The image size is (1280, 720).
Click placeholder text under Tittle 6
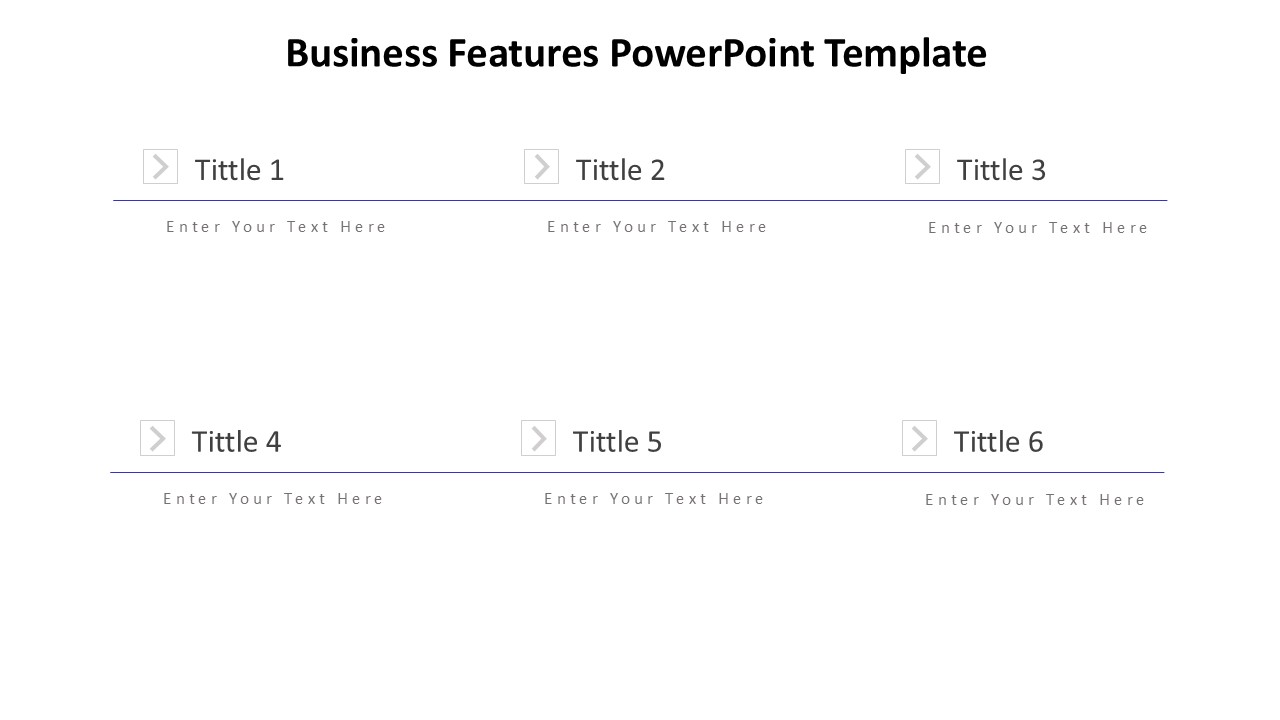point(1036,500)
